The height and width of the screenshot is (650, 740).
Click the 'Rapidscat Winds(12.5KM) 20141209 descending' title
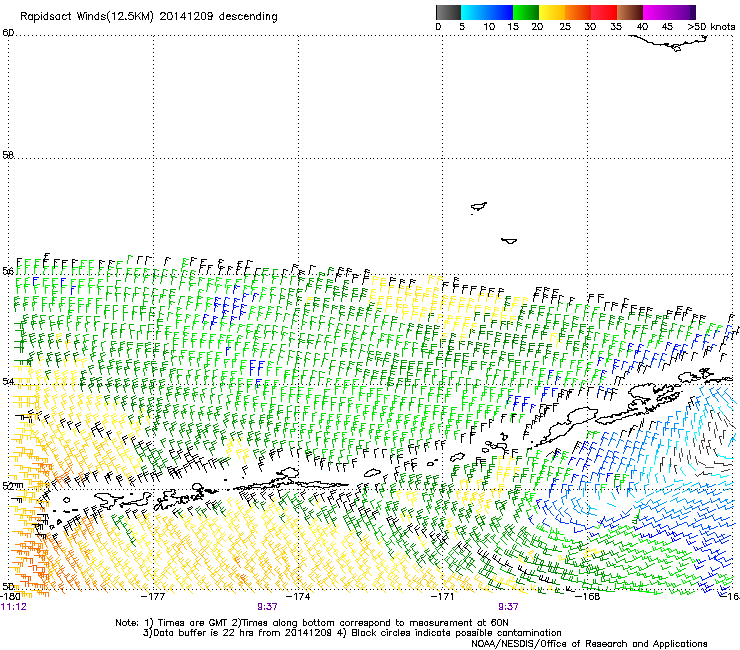click(x=149, y=17)
